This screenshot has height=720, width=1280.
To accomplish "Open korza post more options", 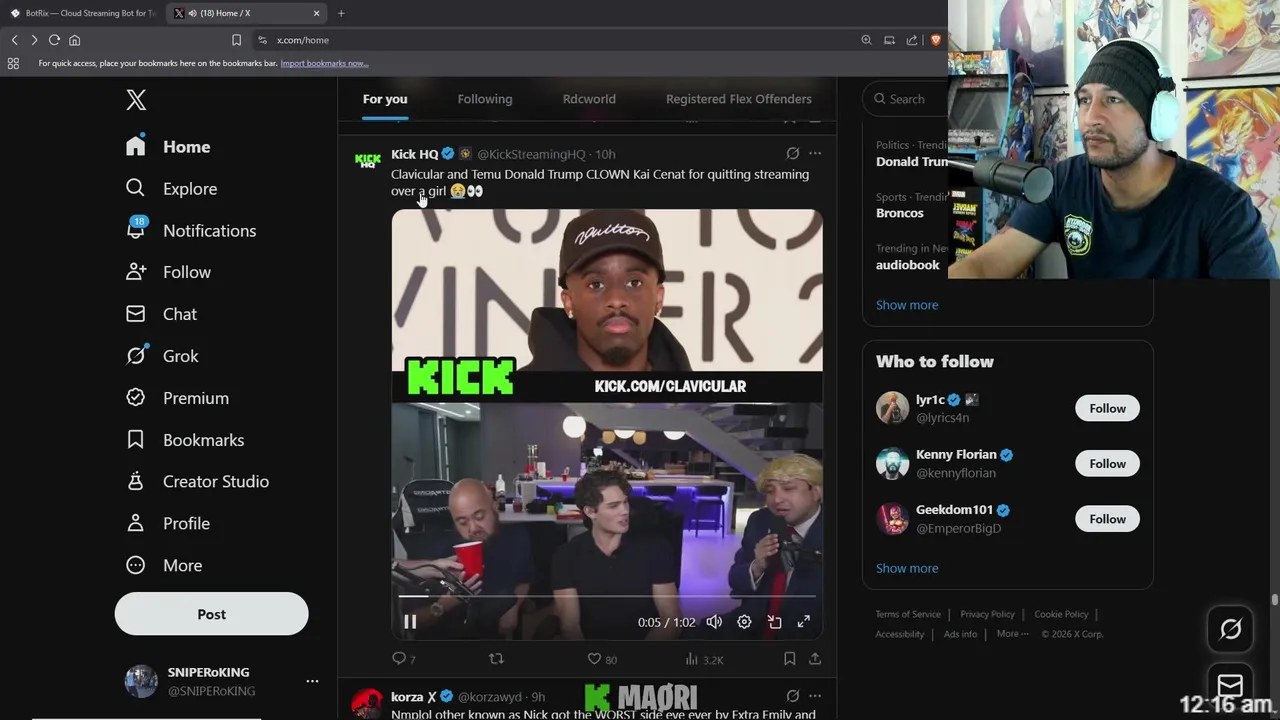I will click(x=815, y=696).
